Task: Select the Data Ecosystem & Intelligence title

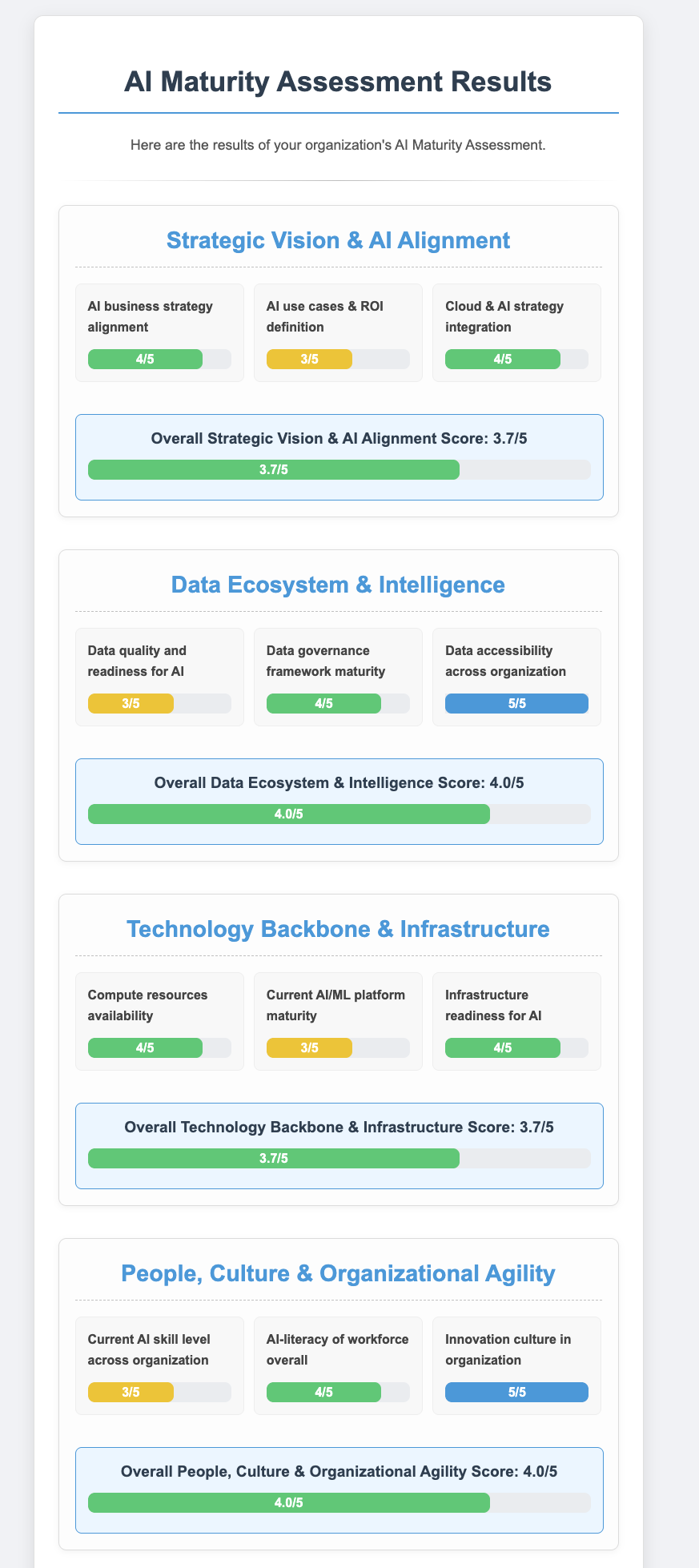Action: click(x=338, y=584)
